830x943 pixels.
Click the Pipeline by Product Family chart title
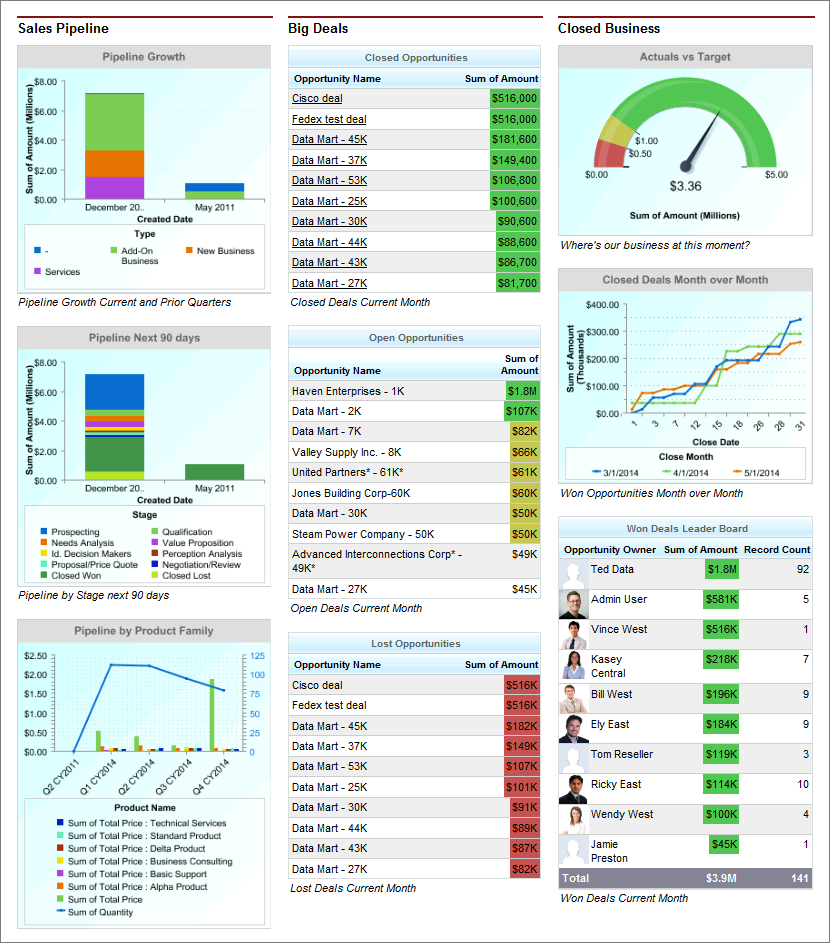coord(143,631)
